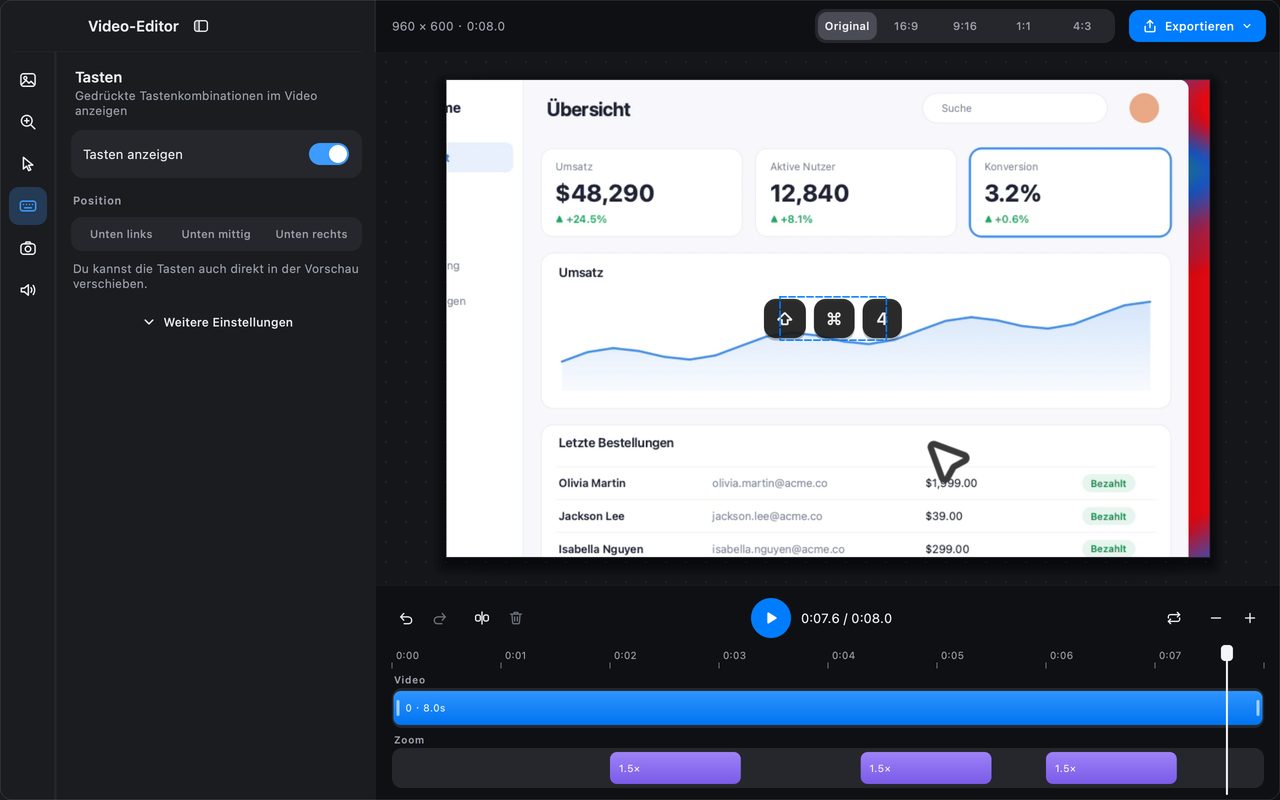
Task: Click the split clip icon
Action: tap(482, 618)
